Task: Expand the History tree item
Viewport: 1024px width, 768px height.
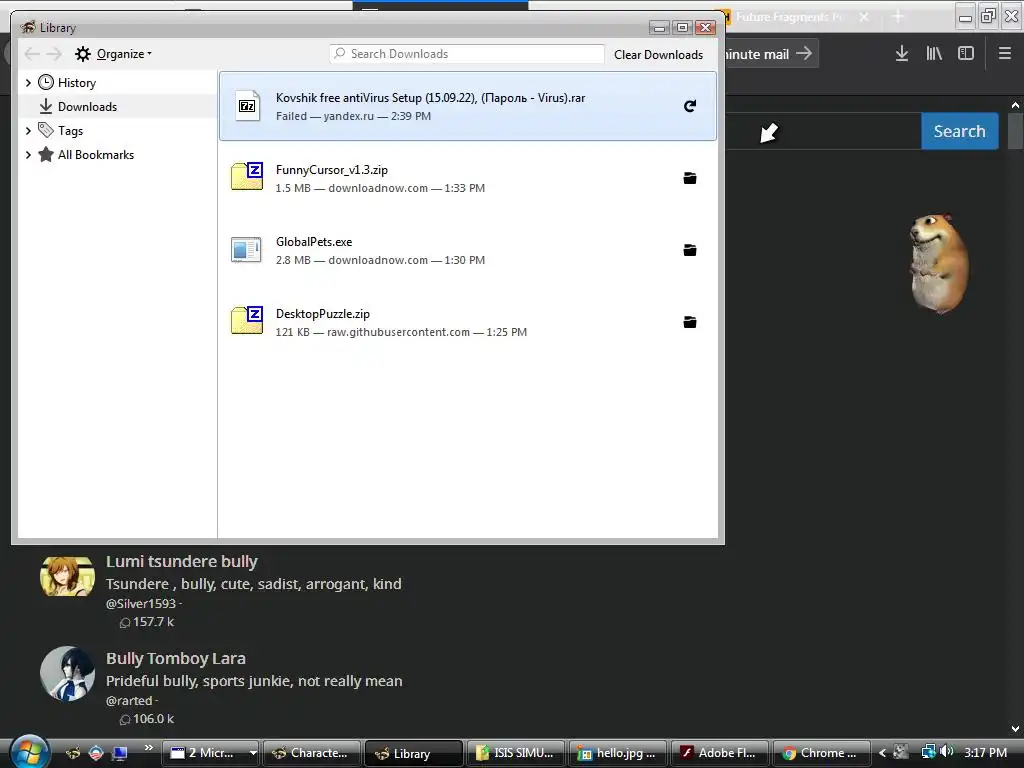Action: [x=28, y=82]
